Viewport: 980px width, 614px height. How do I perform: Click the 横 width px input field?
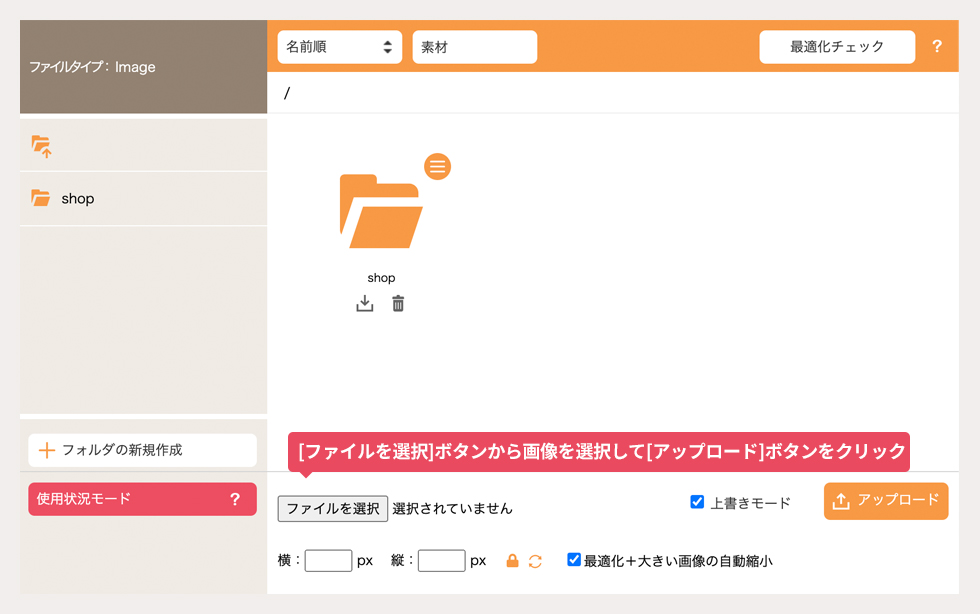pos(328,560)
